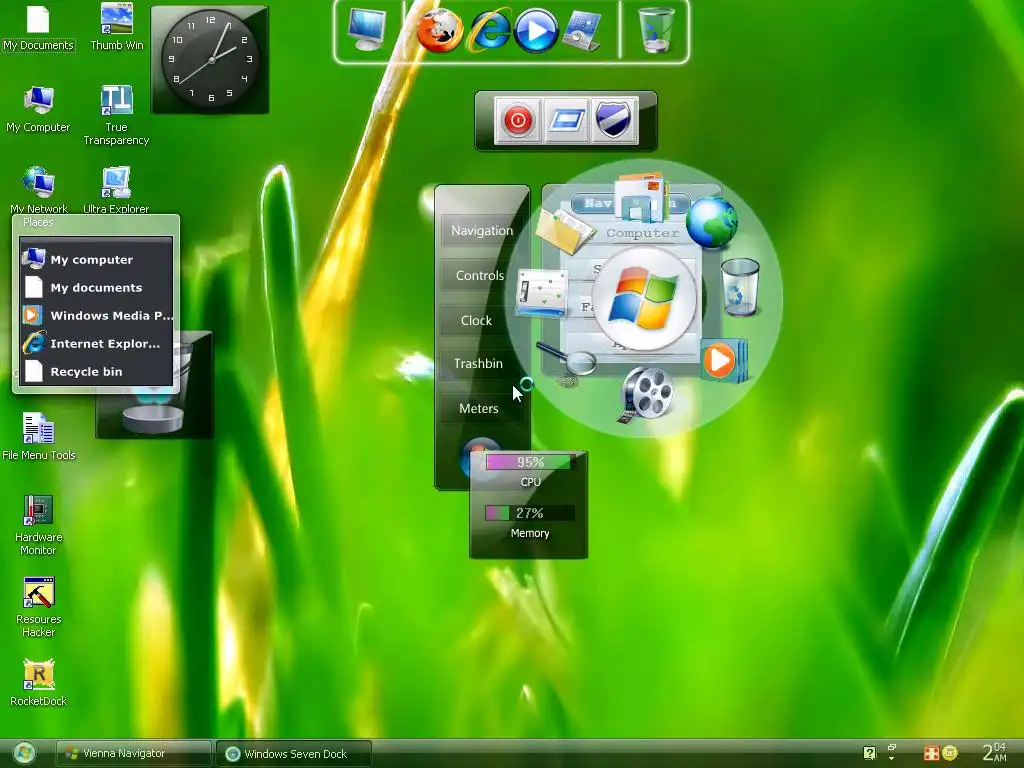Open notepad icon in circular dock

541,293
